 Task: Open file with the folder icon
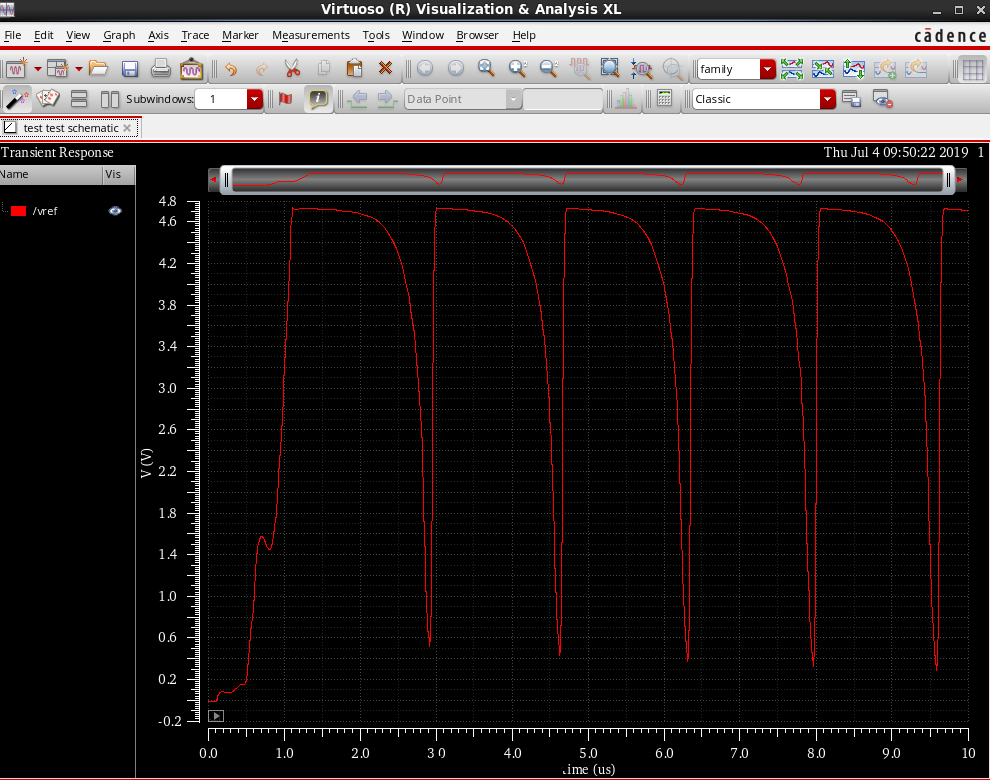pyautogui.click(x=98, y=69)
